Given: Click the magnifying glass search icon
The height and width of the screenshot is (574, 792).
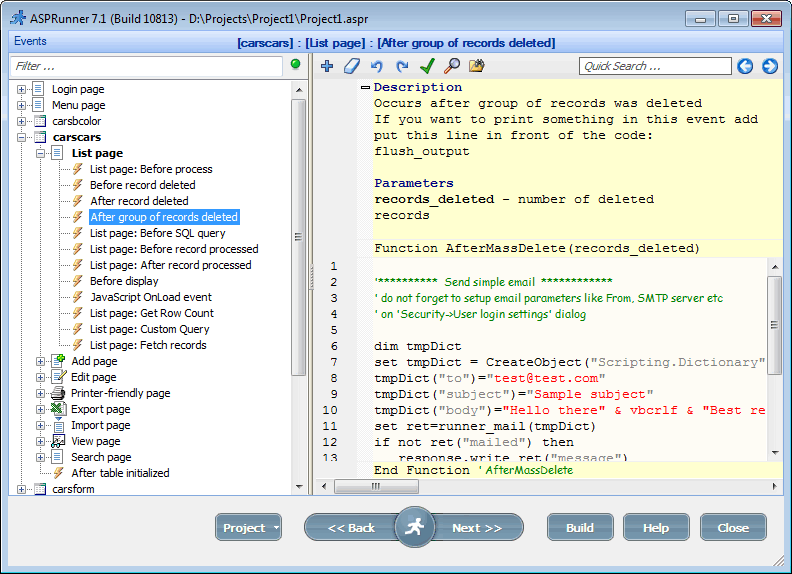Looking at the screenshot, I should pyautogui.click(x=452, y=66).
